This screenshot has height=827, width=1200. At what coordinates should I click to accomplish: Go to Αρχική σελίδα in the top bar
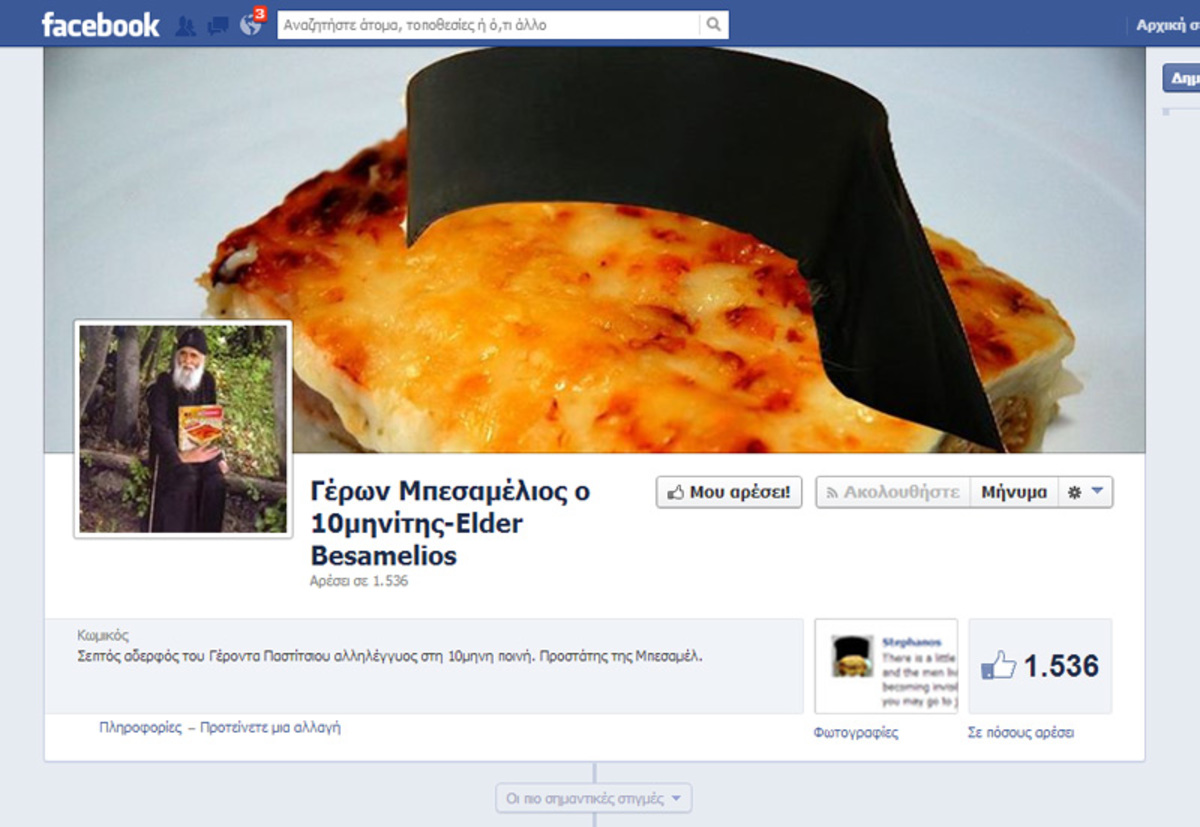pyautogui.click(x=1167, y=25)
